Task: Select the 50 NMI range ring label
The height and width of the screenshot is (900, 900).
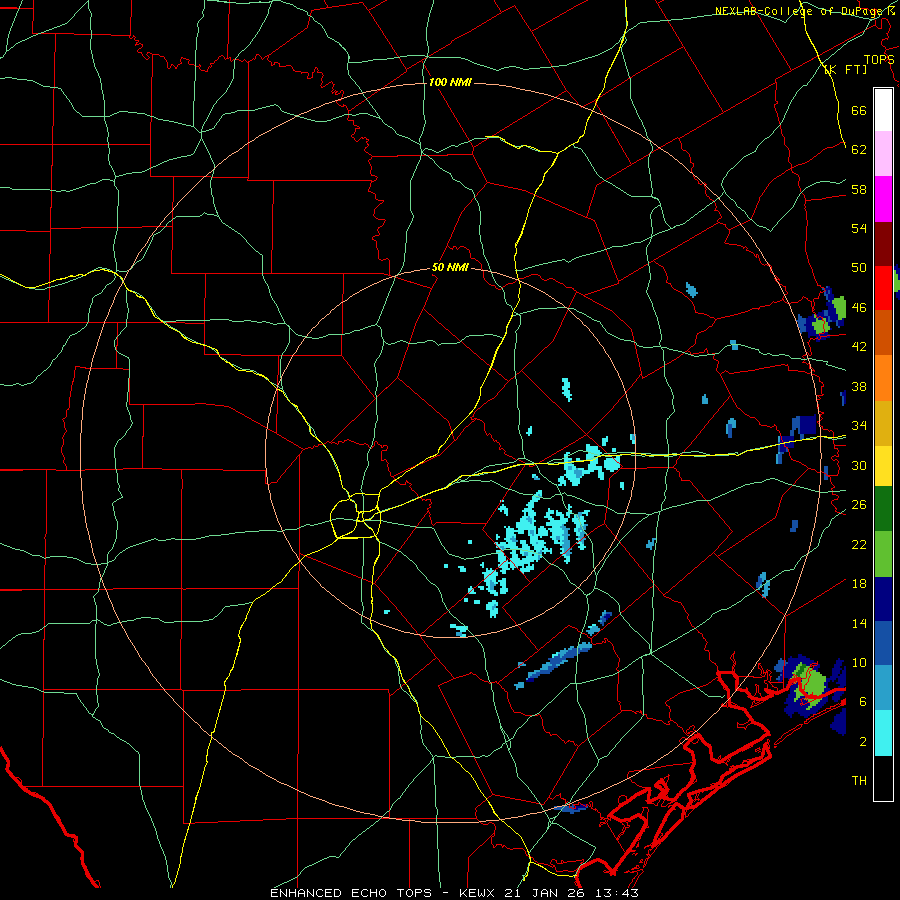Action: tap(450, 267)
